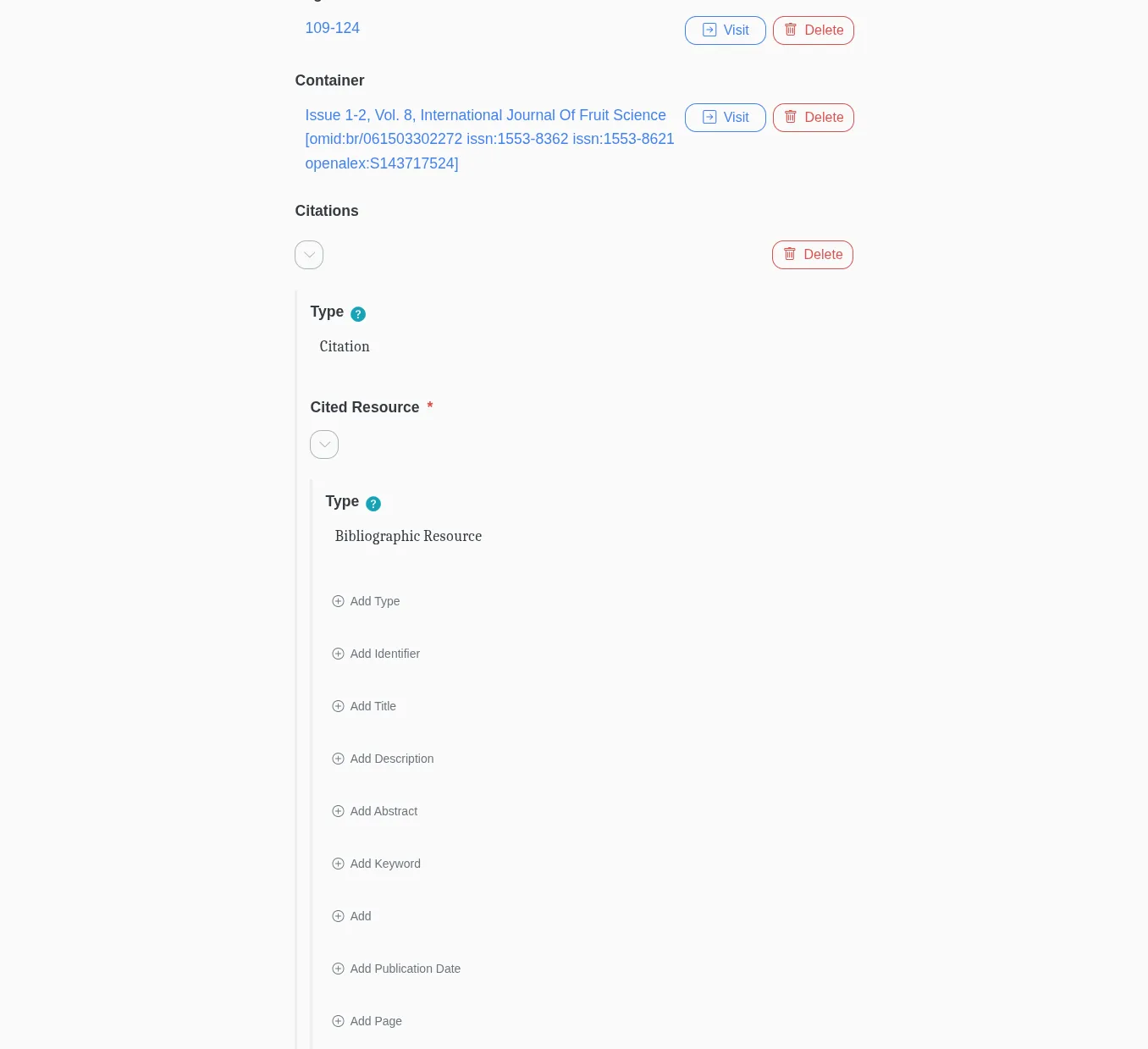
Task: Click the Visit icon next to pages 109-124
Action: (x=709, y=30)
